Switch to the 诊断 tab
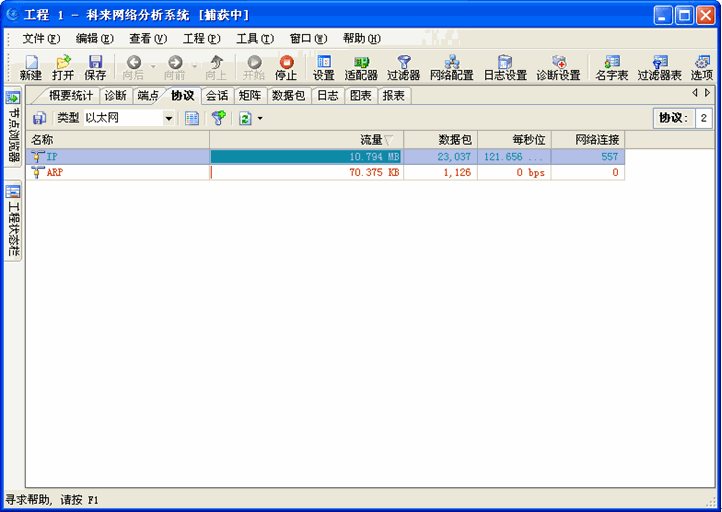Image resolution: width=722 pixels, height=512 pixels. click(115, 96)
